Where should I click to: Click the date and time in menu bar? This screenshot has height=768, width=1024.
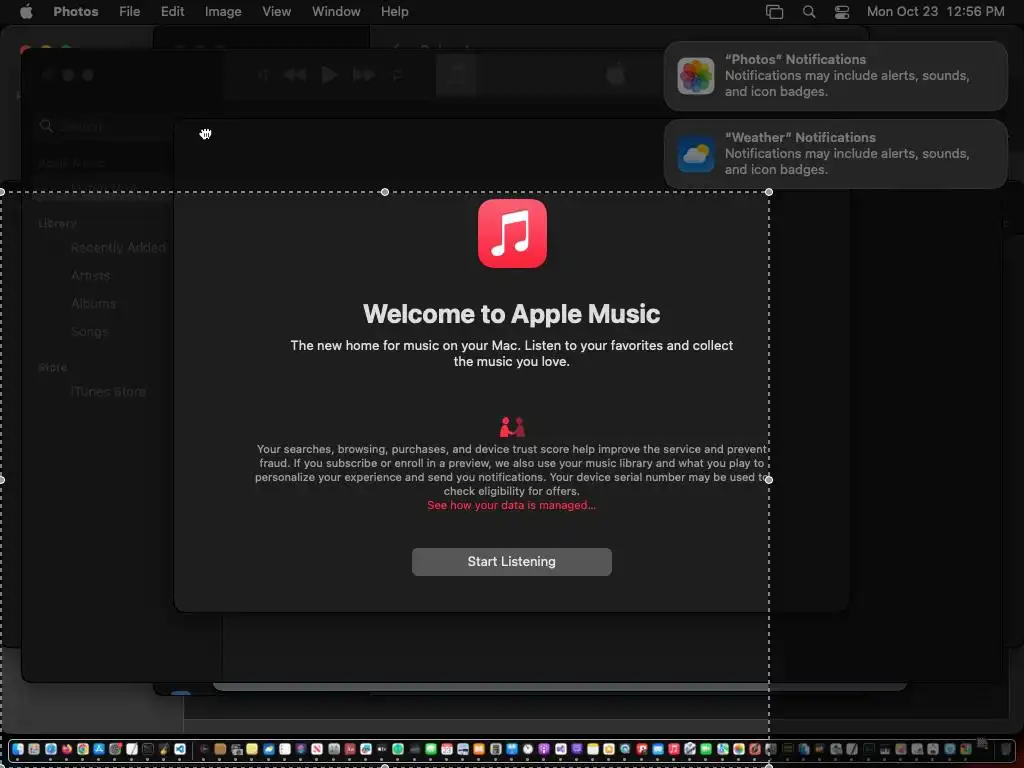(x=935, y=11)
